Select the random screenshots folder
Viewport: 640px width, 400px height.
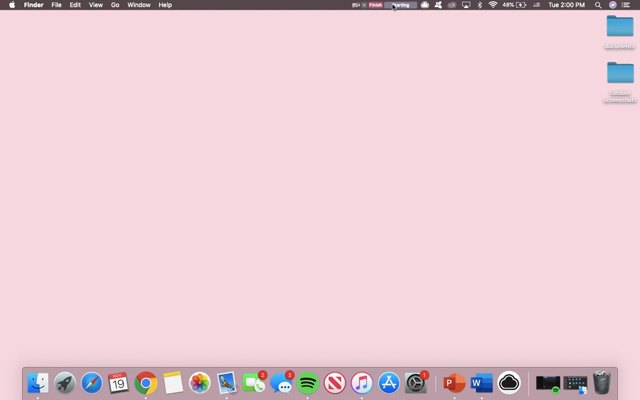coord(620,74)
